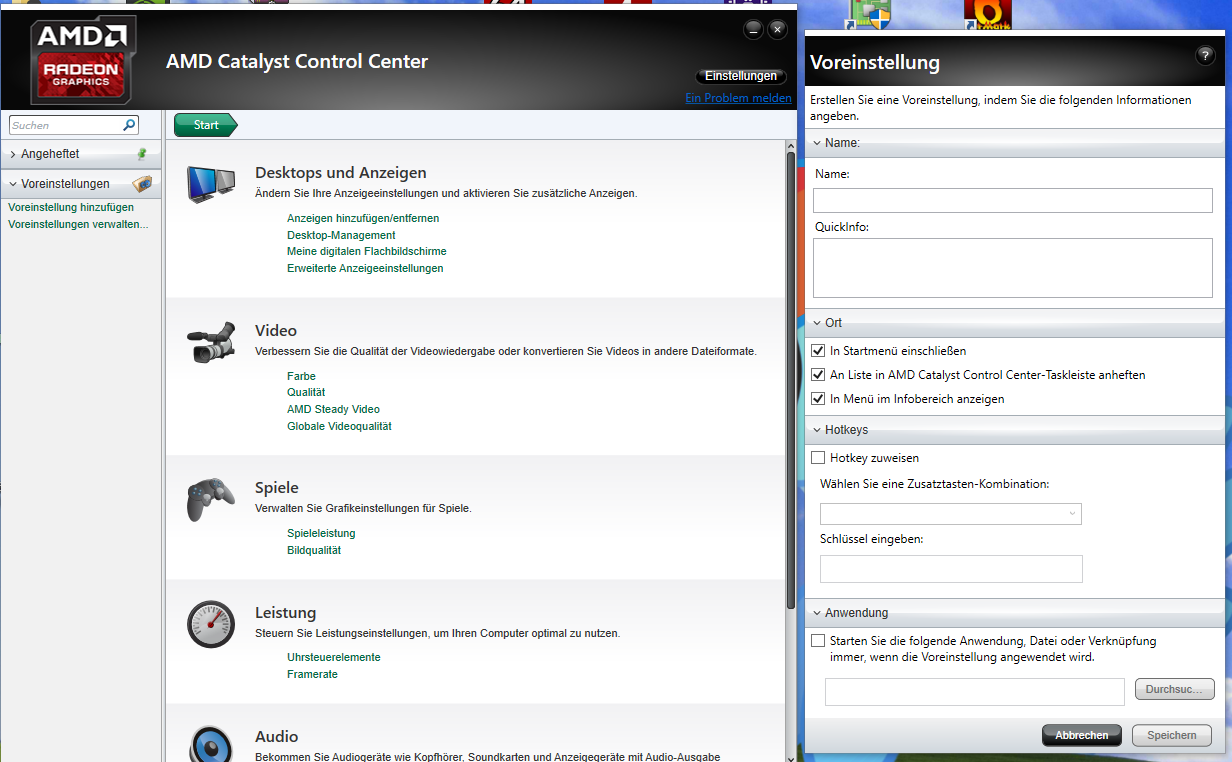Open the Farbe video link
1232x762 pixels.
pos(301,376)
